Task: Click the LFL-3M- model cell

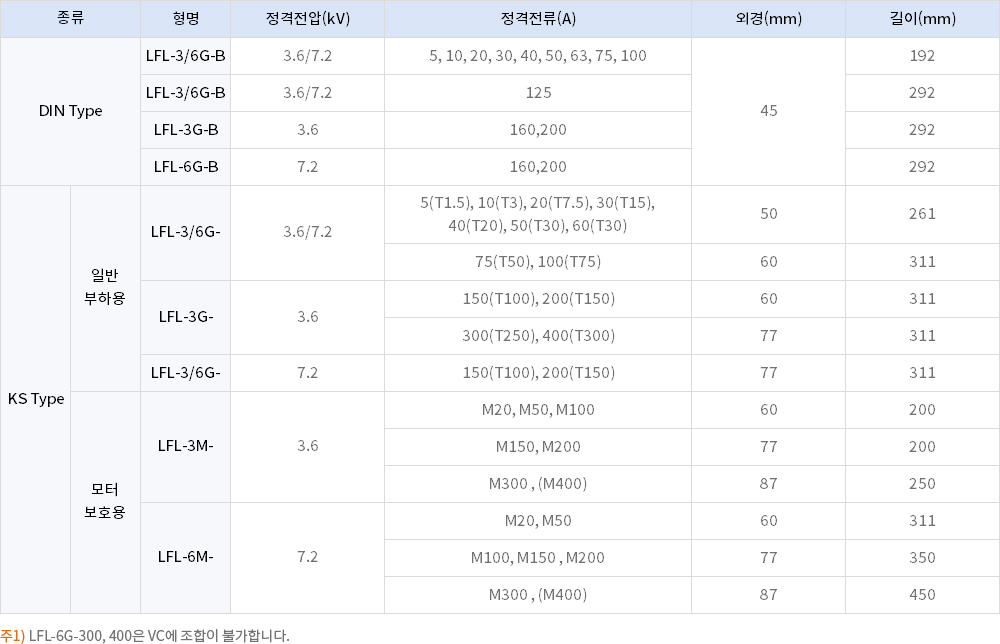Action: coord(186,446)
